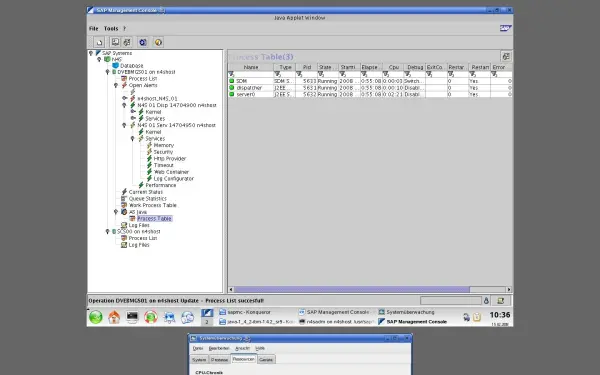Sort by the Cpu column header
The image size is (600, 375).
click(x=394, y=67)
